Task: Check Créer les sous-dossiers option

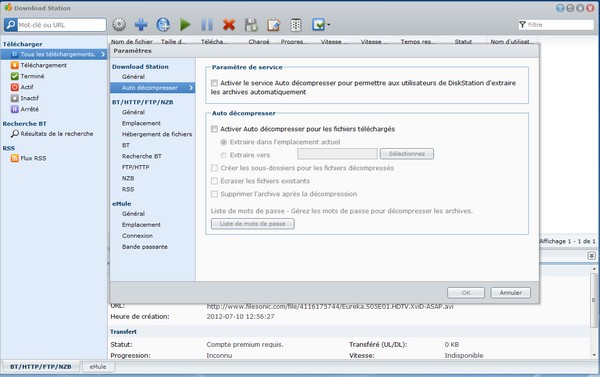Action: pos(214,168)
